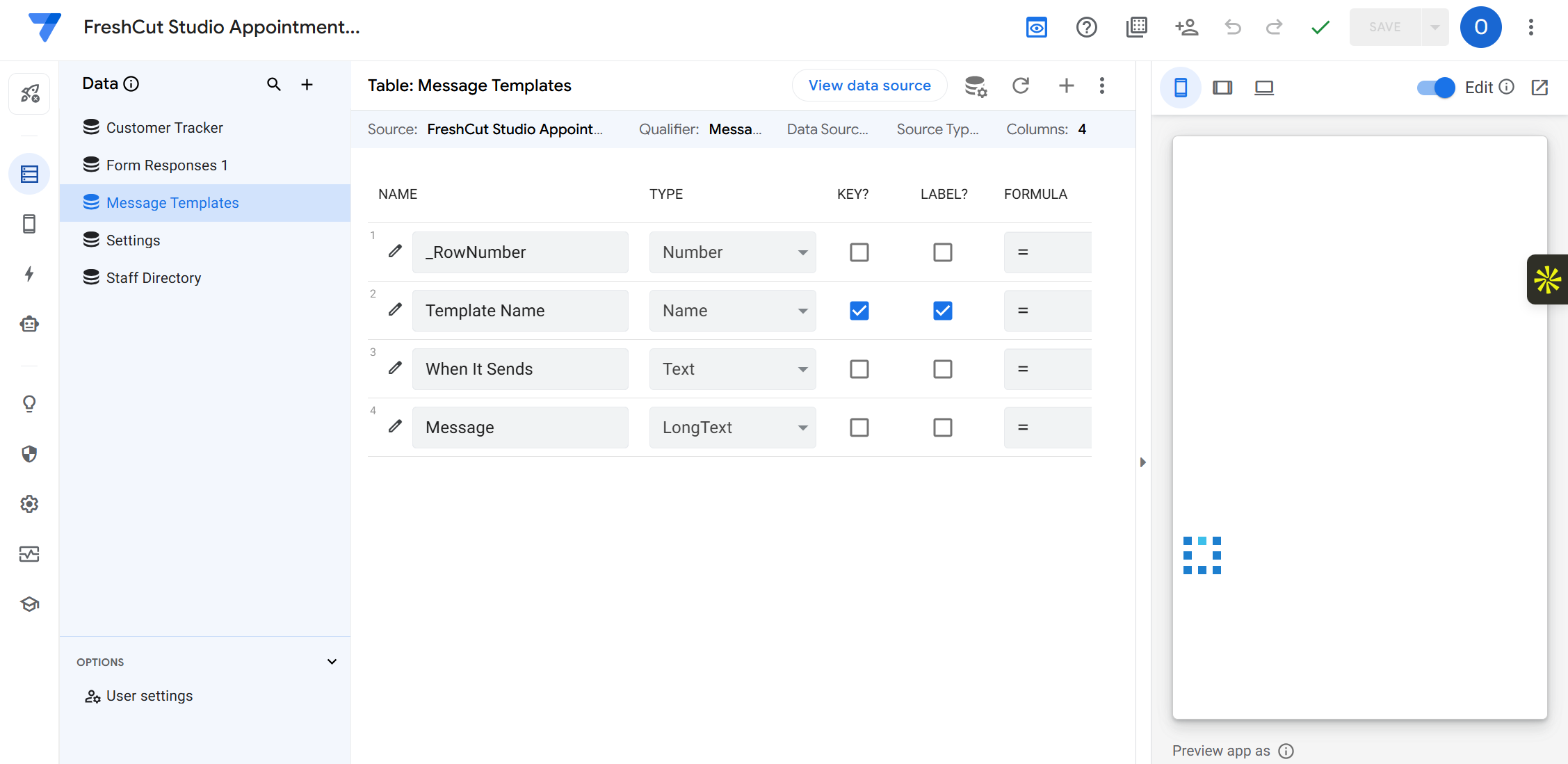Click the green checkmark status icon

point(1320,27)
